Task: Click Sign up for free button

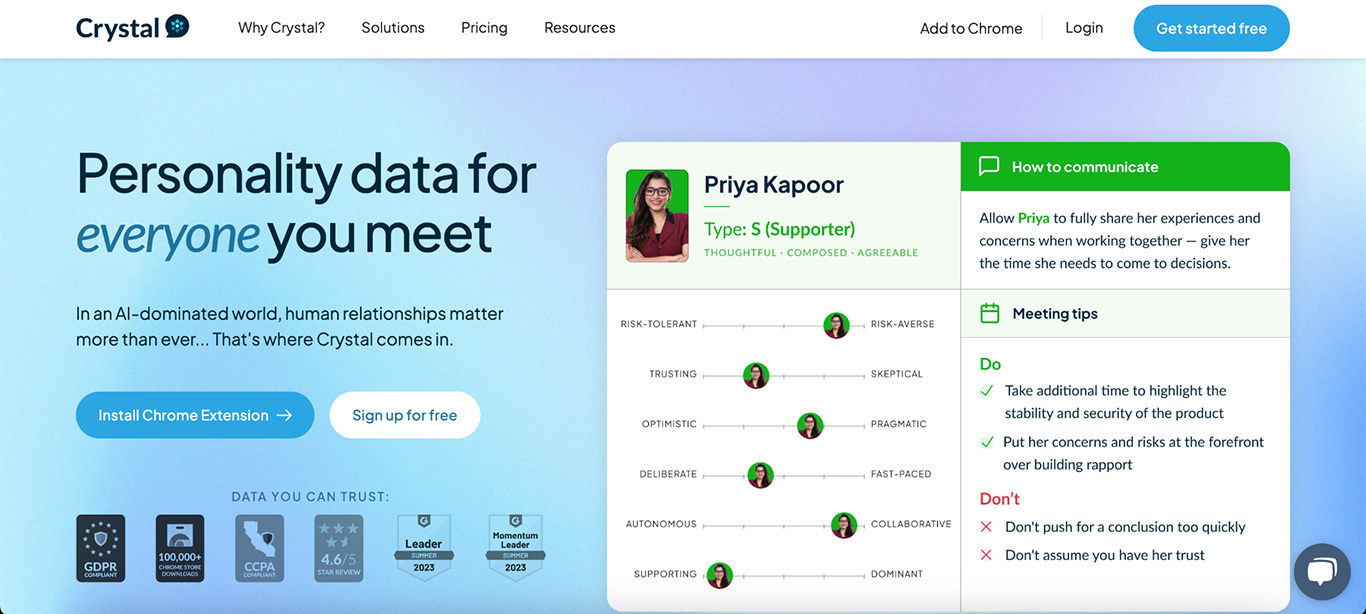Action: coord(405,415)
